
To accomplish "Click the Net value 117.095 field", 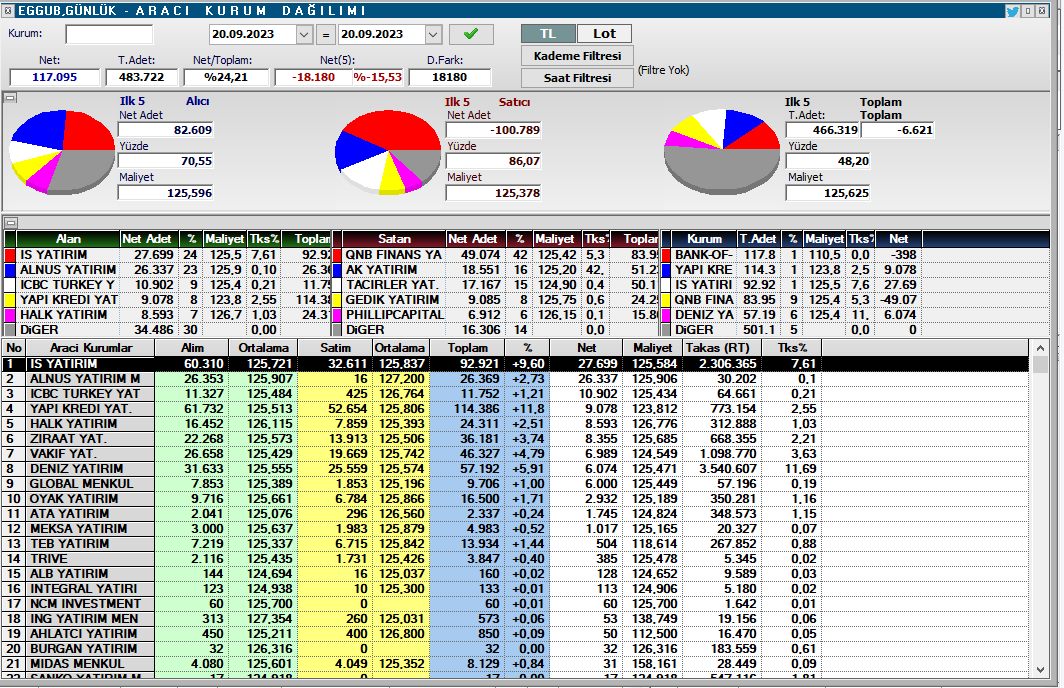I will pos(54,77).
